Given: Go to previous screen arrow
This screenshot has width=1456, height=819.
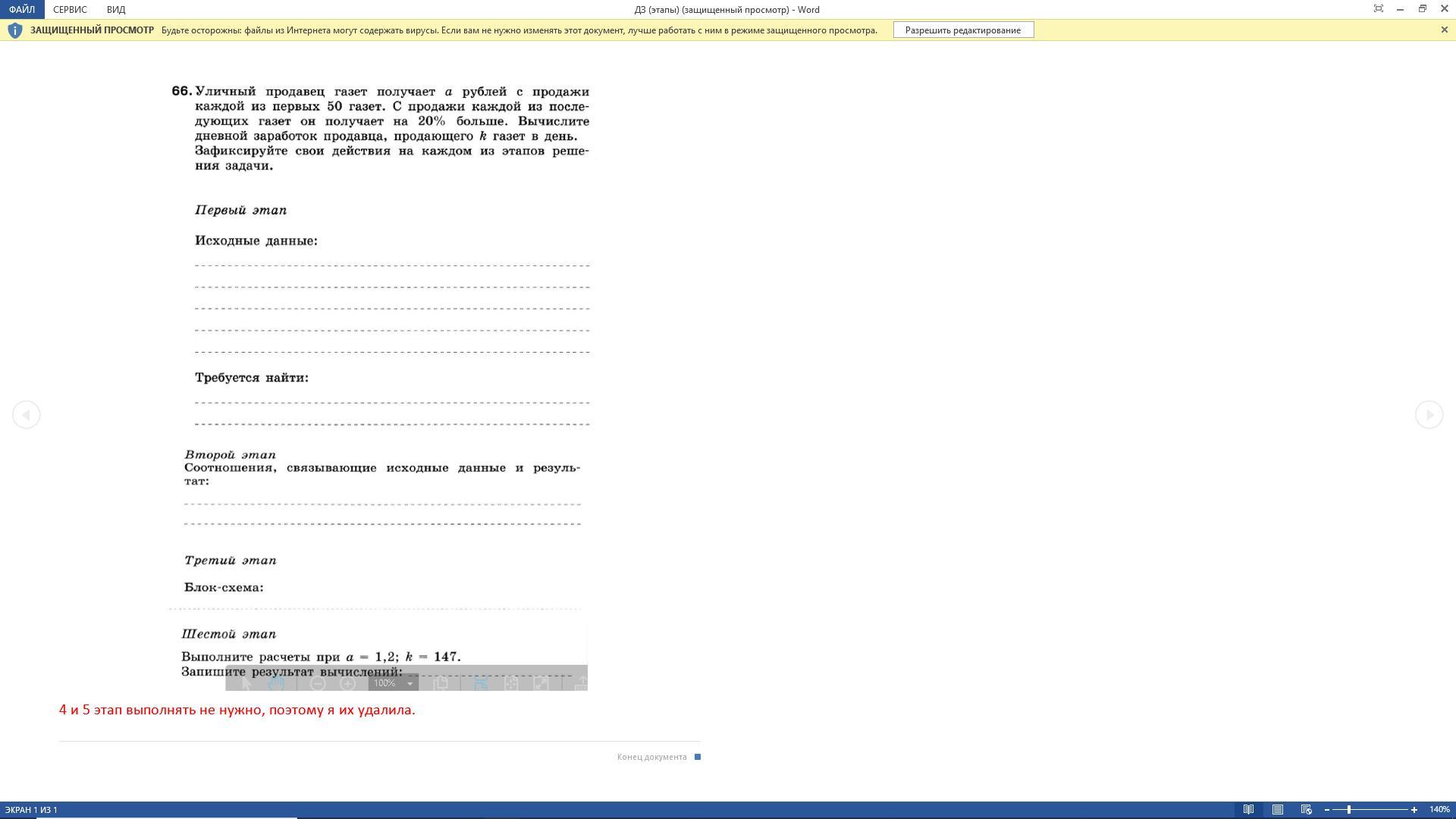Looking at the screenshot, I should coord(27,415).
